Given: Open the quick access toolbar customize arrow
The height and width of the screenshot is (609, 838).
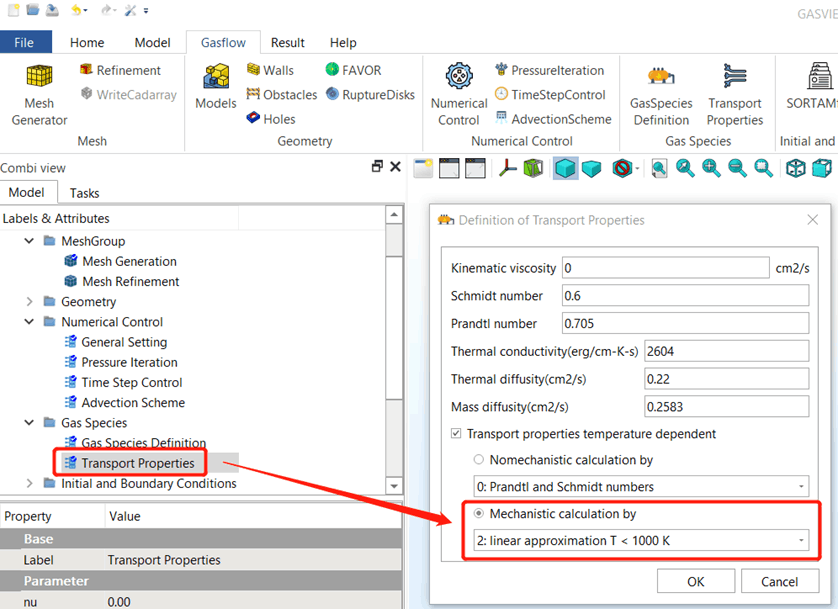Looking at the screenshot, I should (x=146, y=10).
